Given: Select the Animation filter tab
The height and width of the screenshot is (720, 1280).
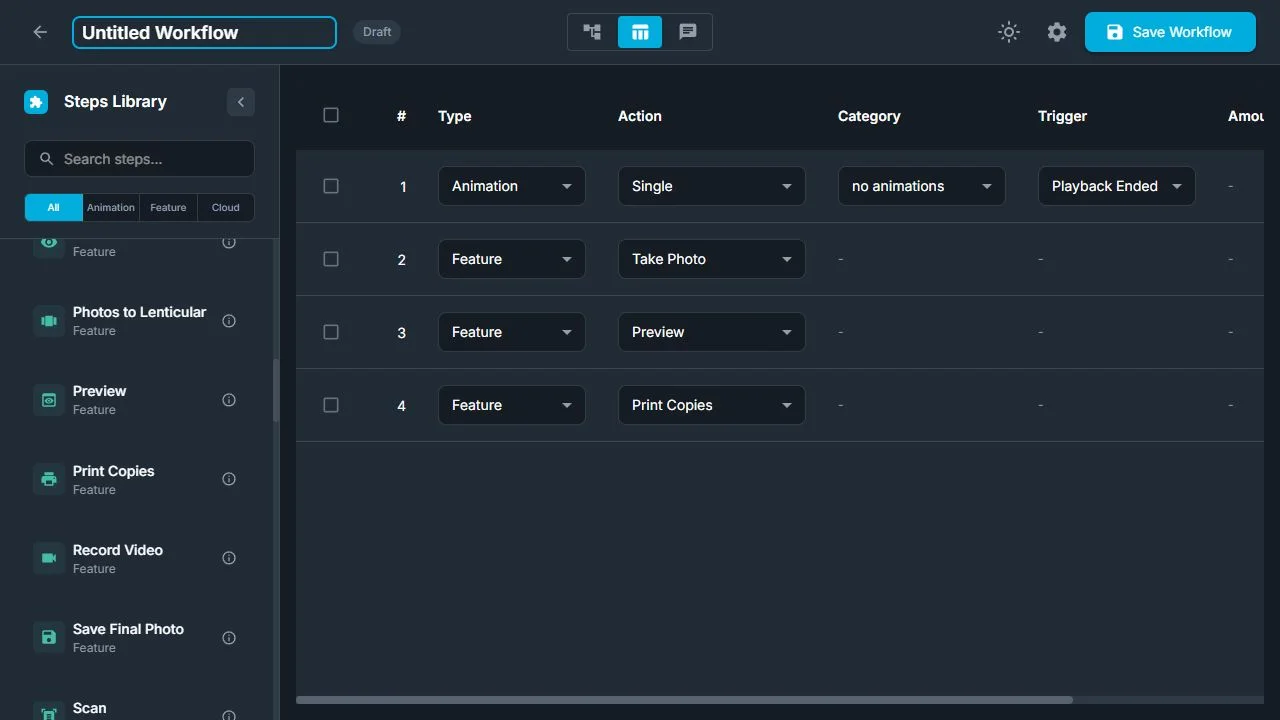Looking at the screenshot, I should tap(111, 207).
